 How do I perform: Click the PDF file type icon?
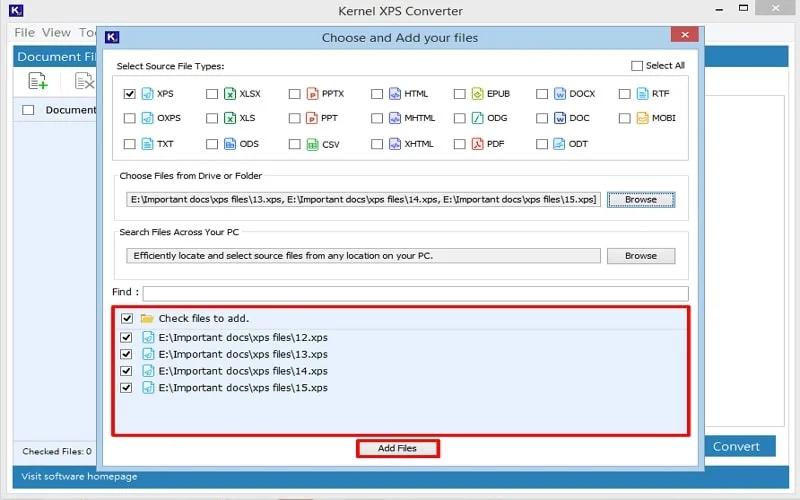tap(477, 144)
